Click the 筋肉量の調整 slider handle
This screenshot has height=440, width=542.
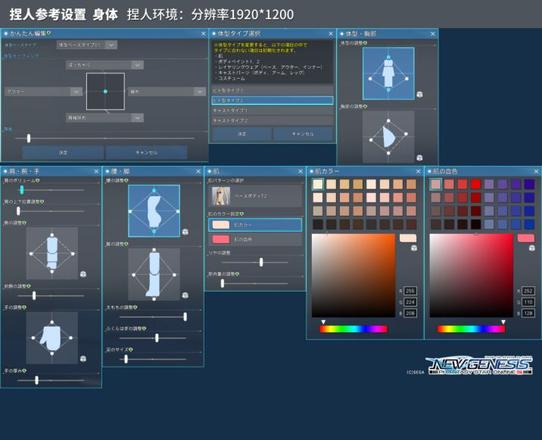(x=222, y=283)
